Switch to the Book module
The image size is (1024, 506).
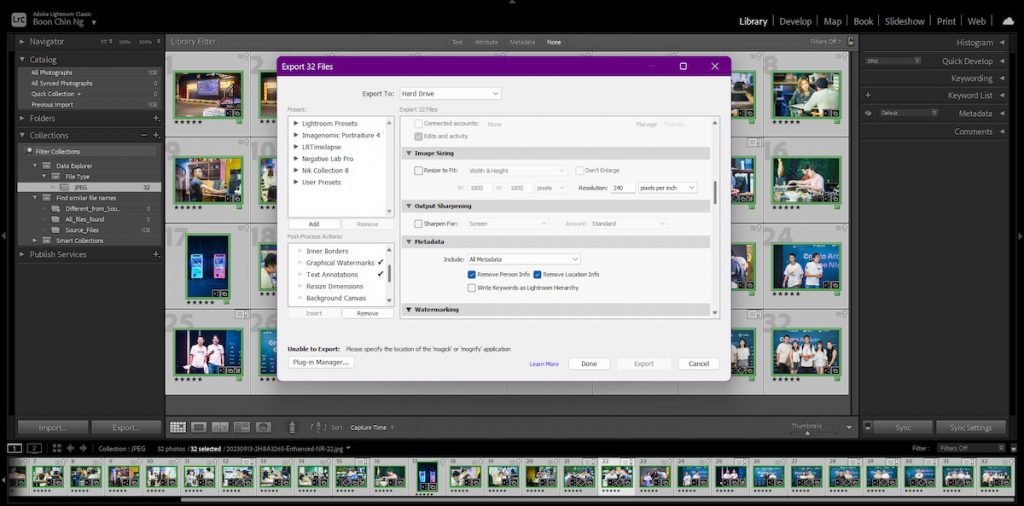click(x=863, y=21)
